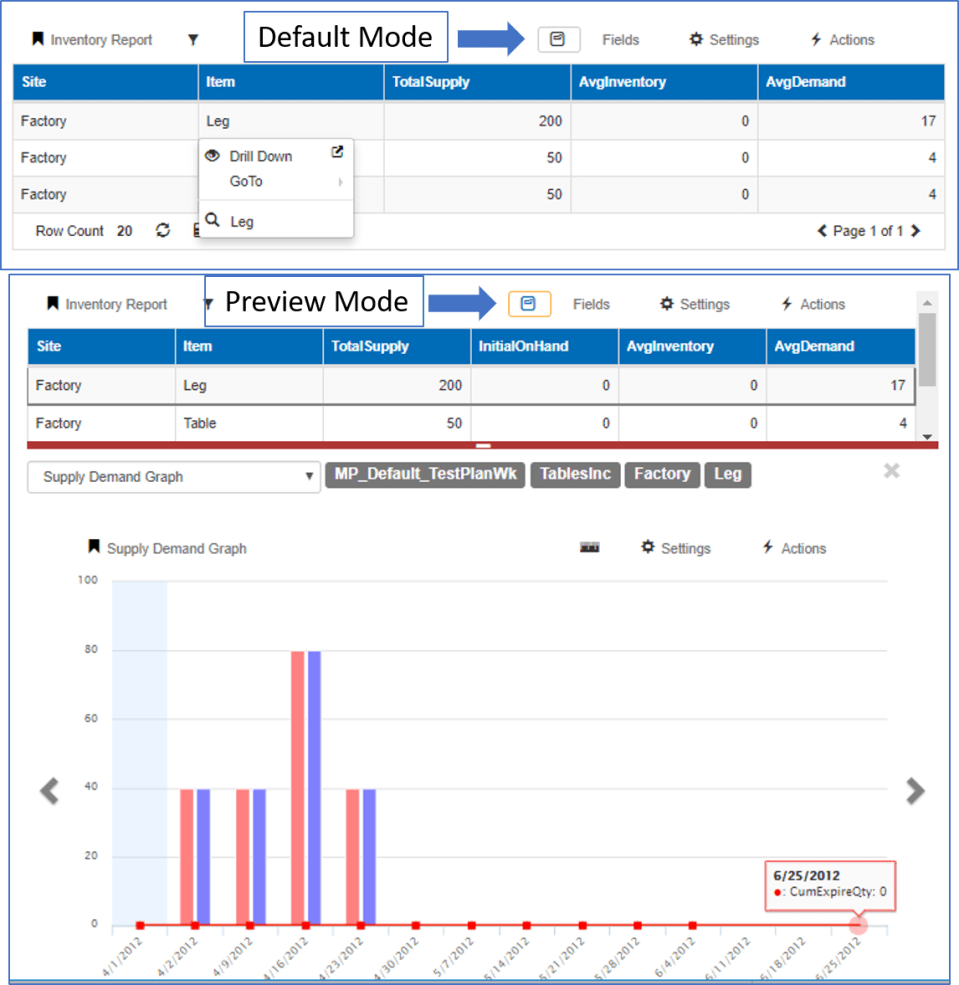This screenshot has width=959, height=985.
Task: Click the external-link icon on Drill Down
Action: 337,150
